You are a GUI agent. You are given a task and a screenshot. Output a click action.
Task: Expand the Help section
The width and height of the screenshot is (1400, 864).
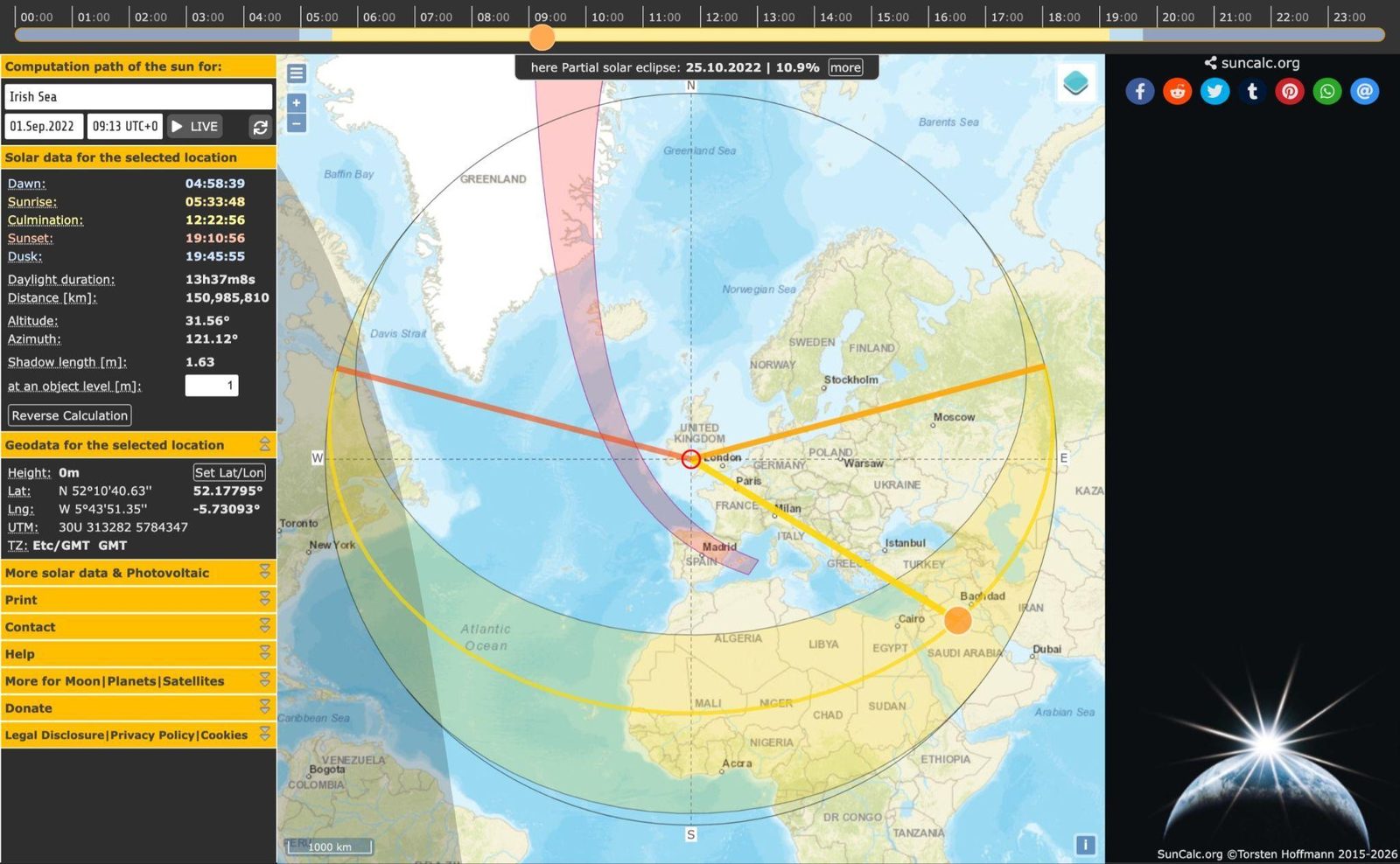coord(264,653)
